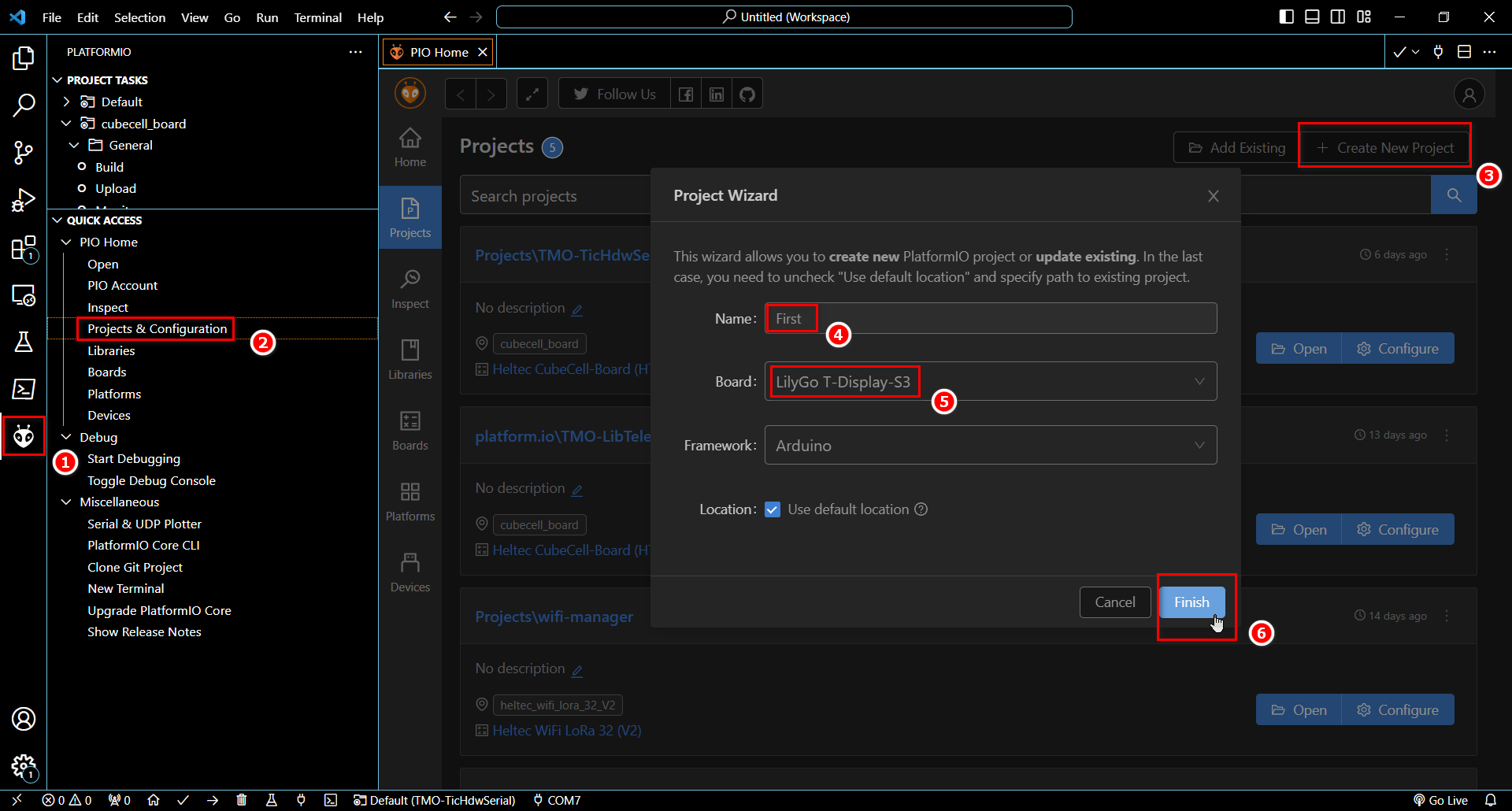Click the search magnifier button for projects
The width and height of the screenshot is (1512, 811).
coord(1454,195)
